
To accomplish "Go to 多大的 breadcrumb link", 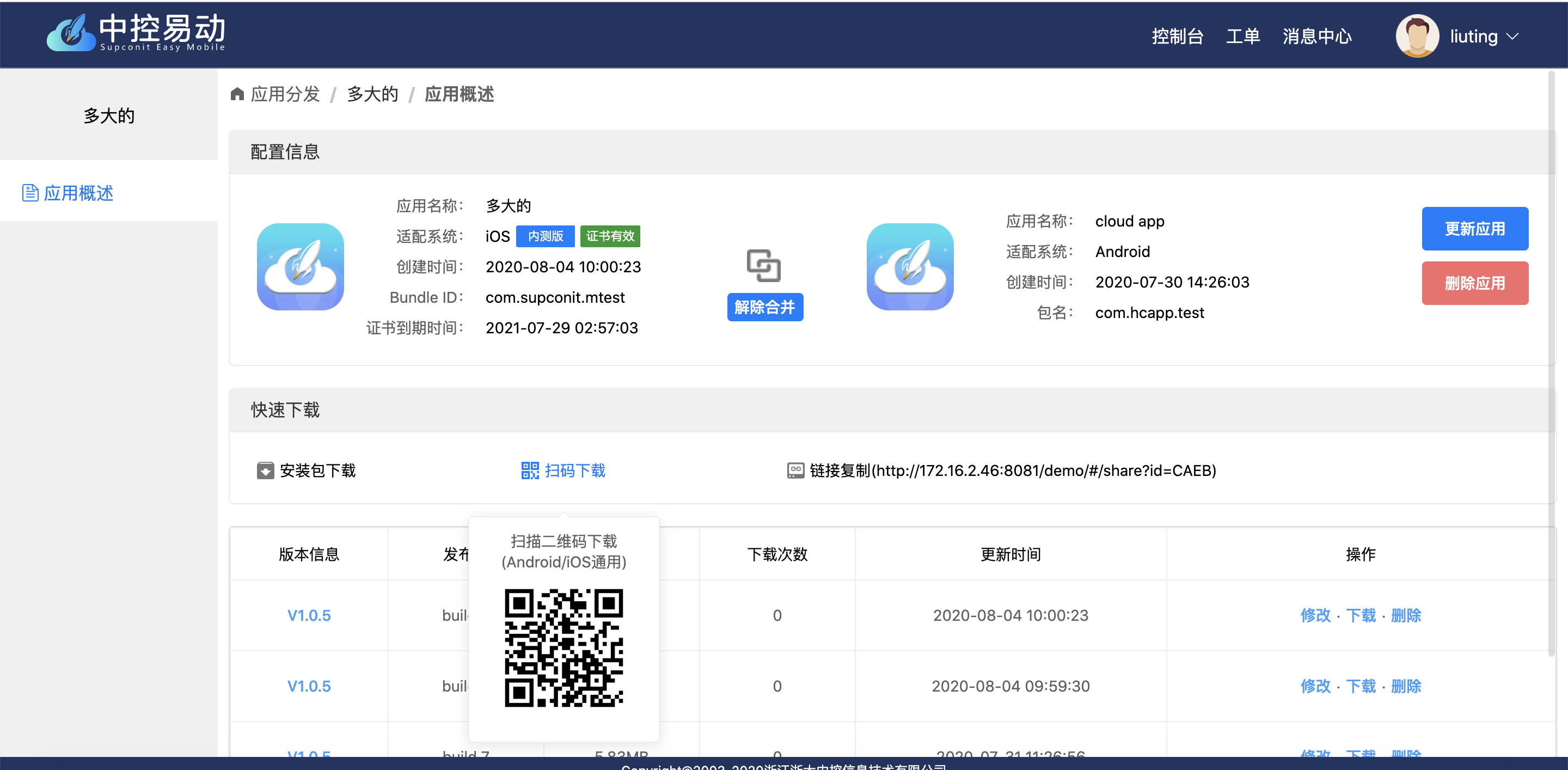I will coord(372,94).
